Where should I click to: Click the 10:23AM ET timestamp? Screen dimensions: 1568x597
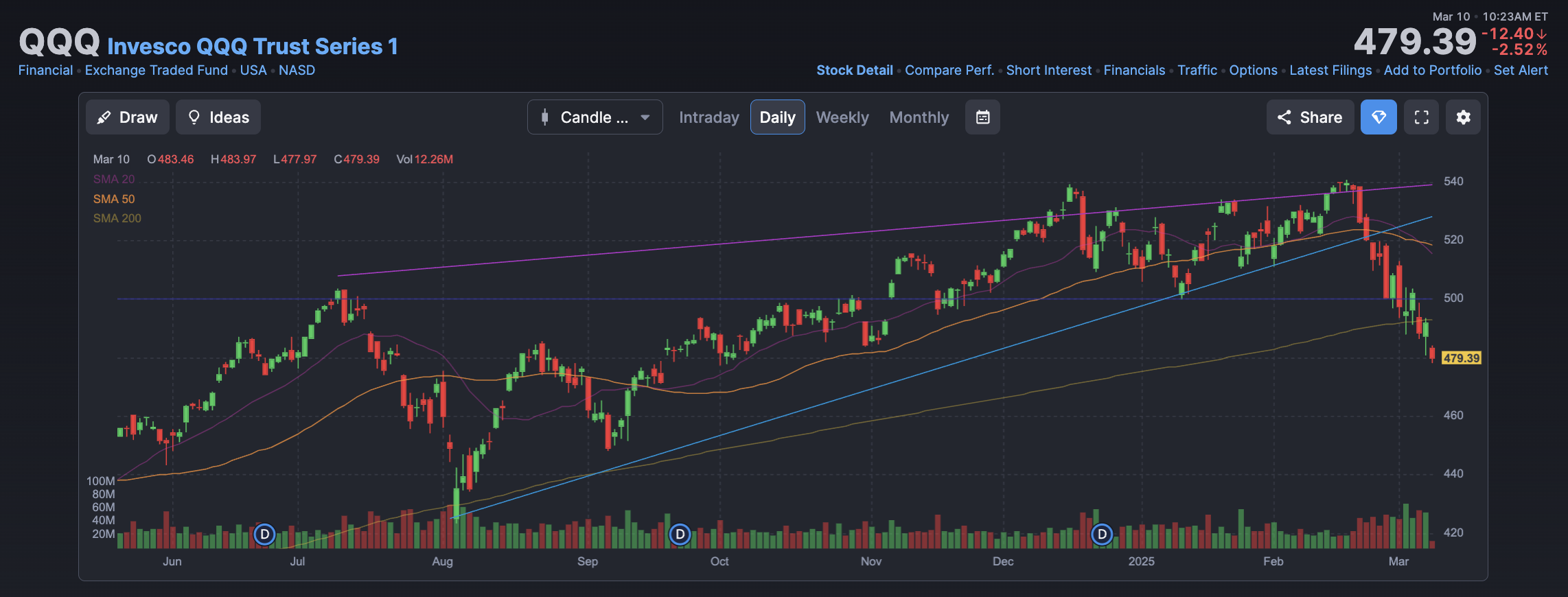tap(1515, 16)
